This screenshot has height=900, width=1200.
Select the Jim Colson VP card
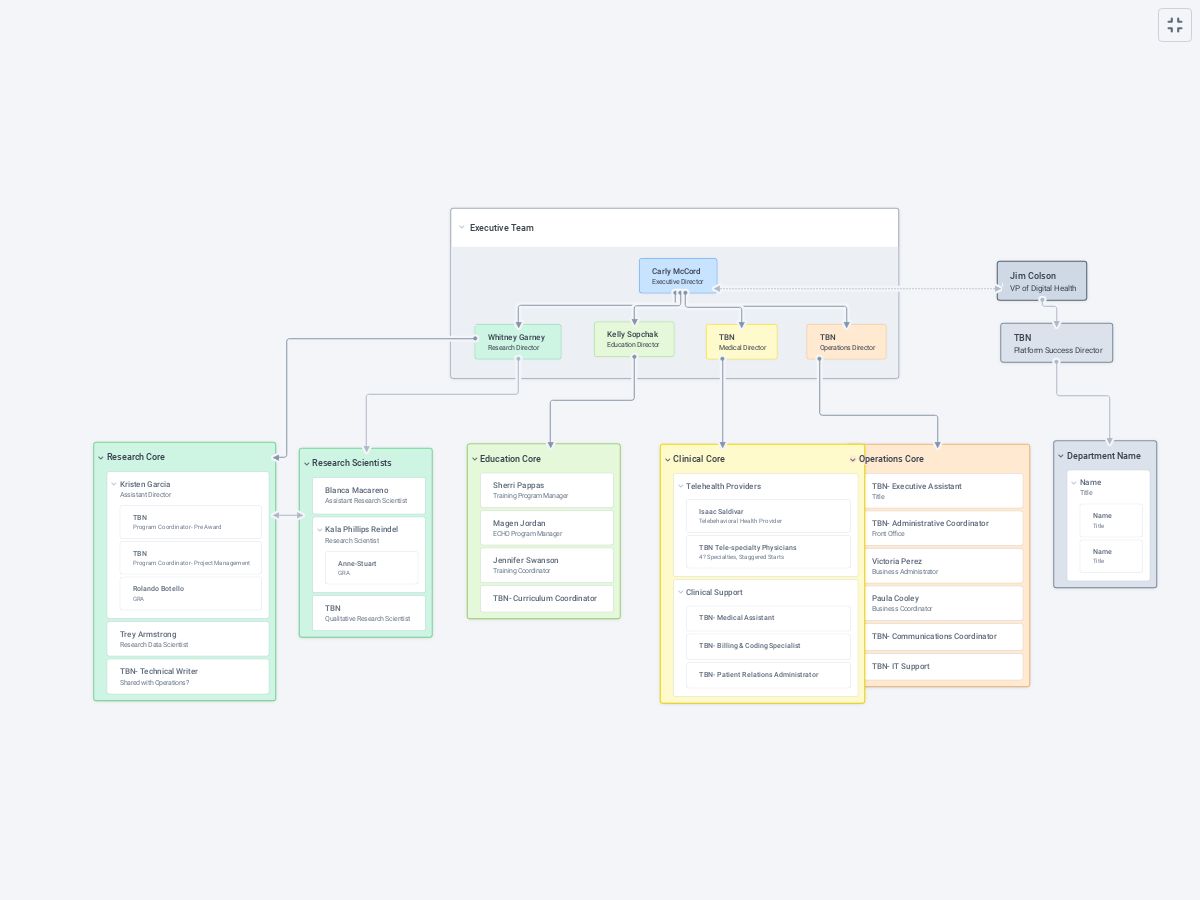(1041, 281)
